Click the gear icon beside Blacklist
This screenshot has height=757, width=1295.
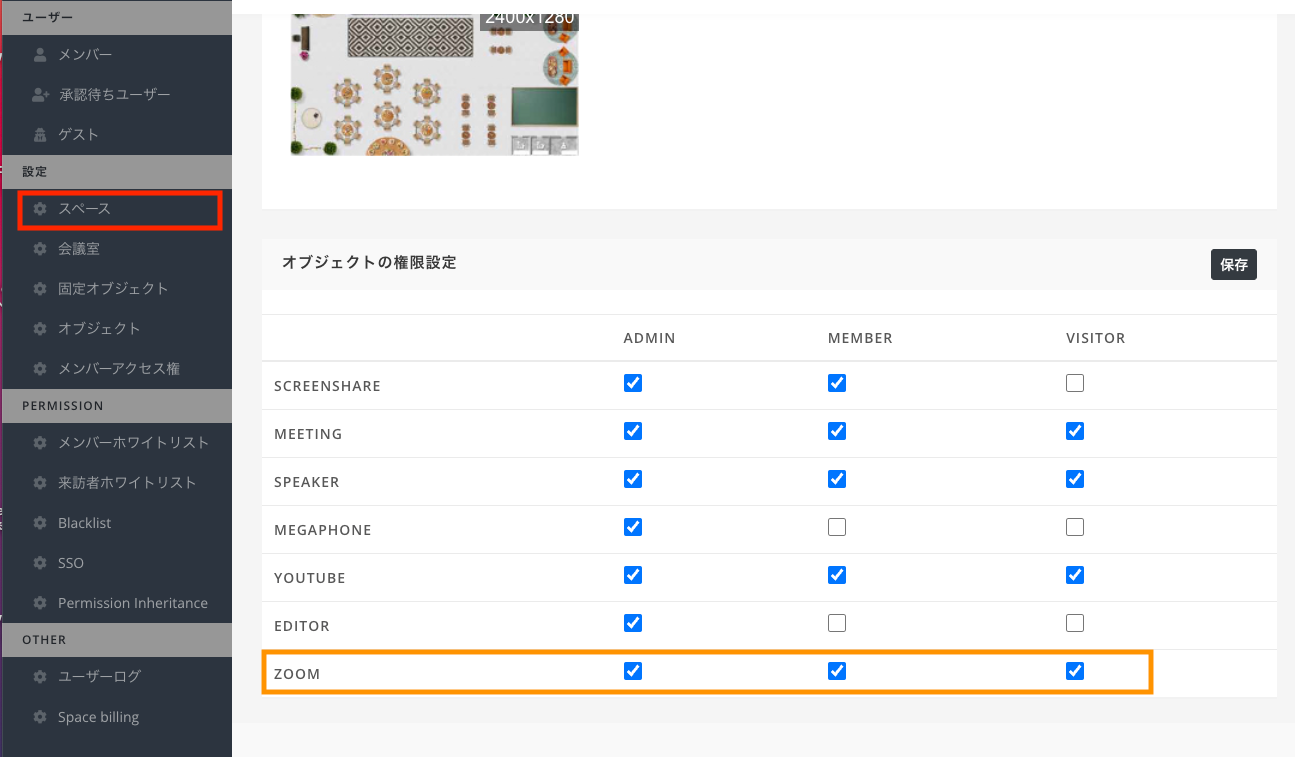(x=40, y=523)
